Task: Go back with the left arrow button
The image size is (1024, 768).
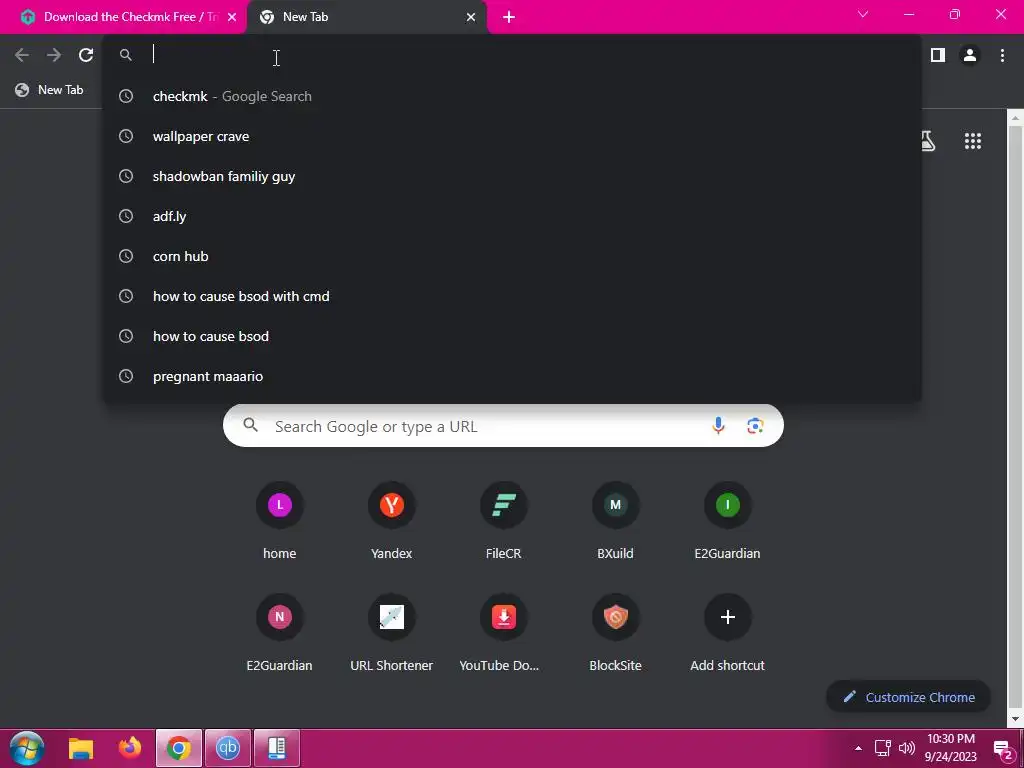Action: (22, 55)
